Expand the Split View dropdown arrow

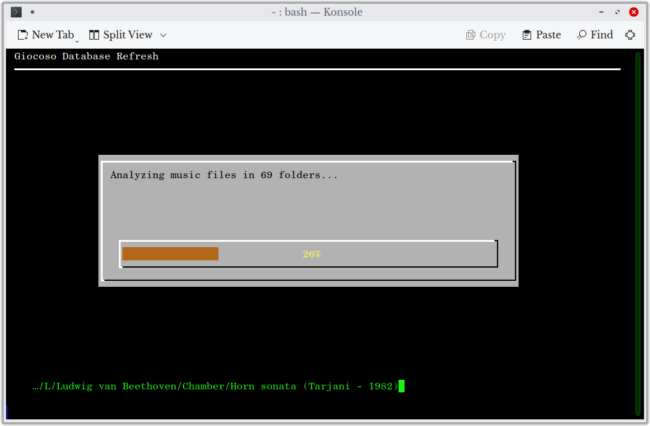[x=163, y=35]
